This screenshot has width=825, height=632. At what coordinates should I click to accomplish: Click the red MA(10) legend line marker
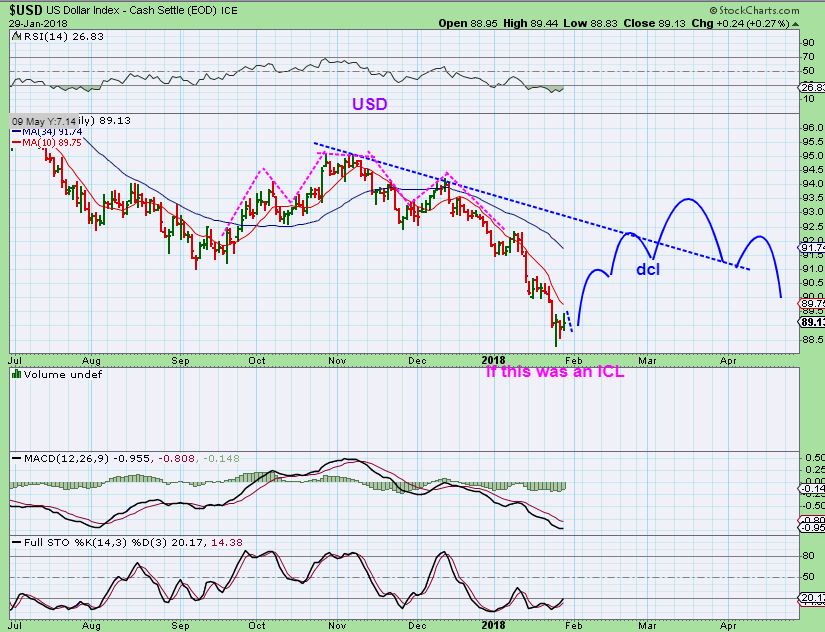click(15, 142)
